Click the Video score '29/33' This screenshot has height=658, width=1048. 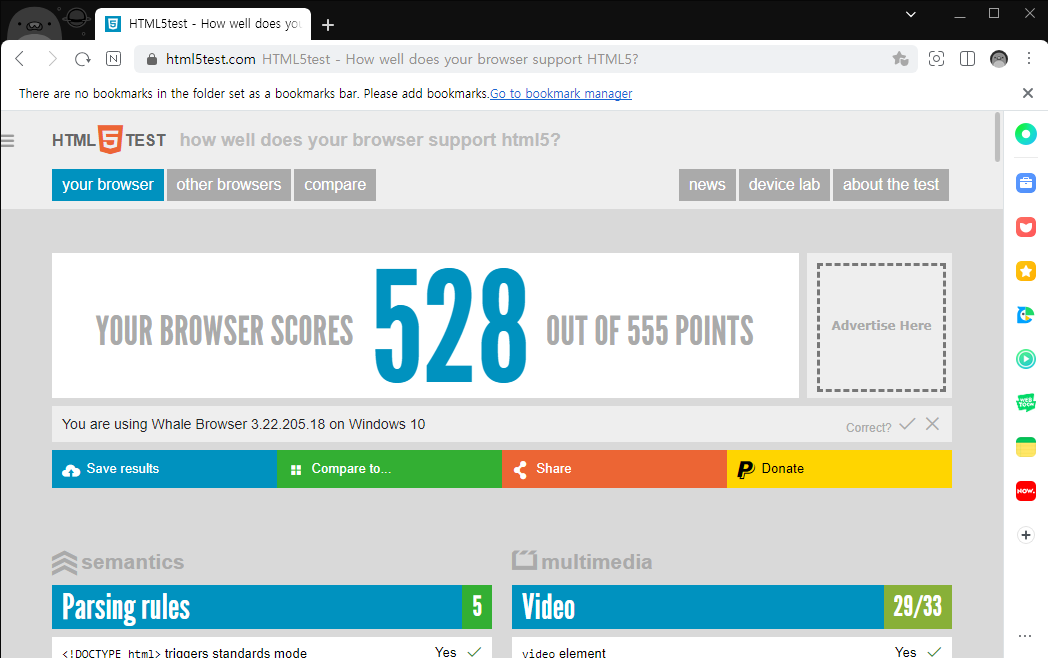coord(918,607)
